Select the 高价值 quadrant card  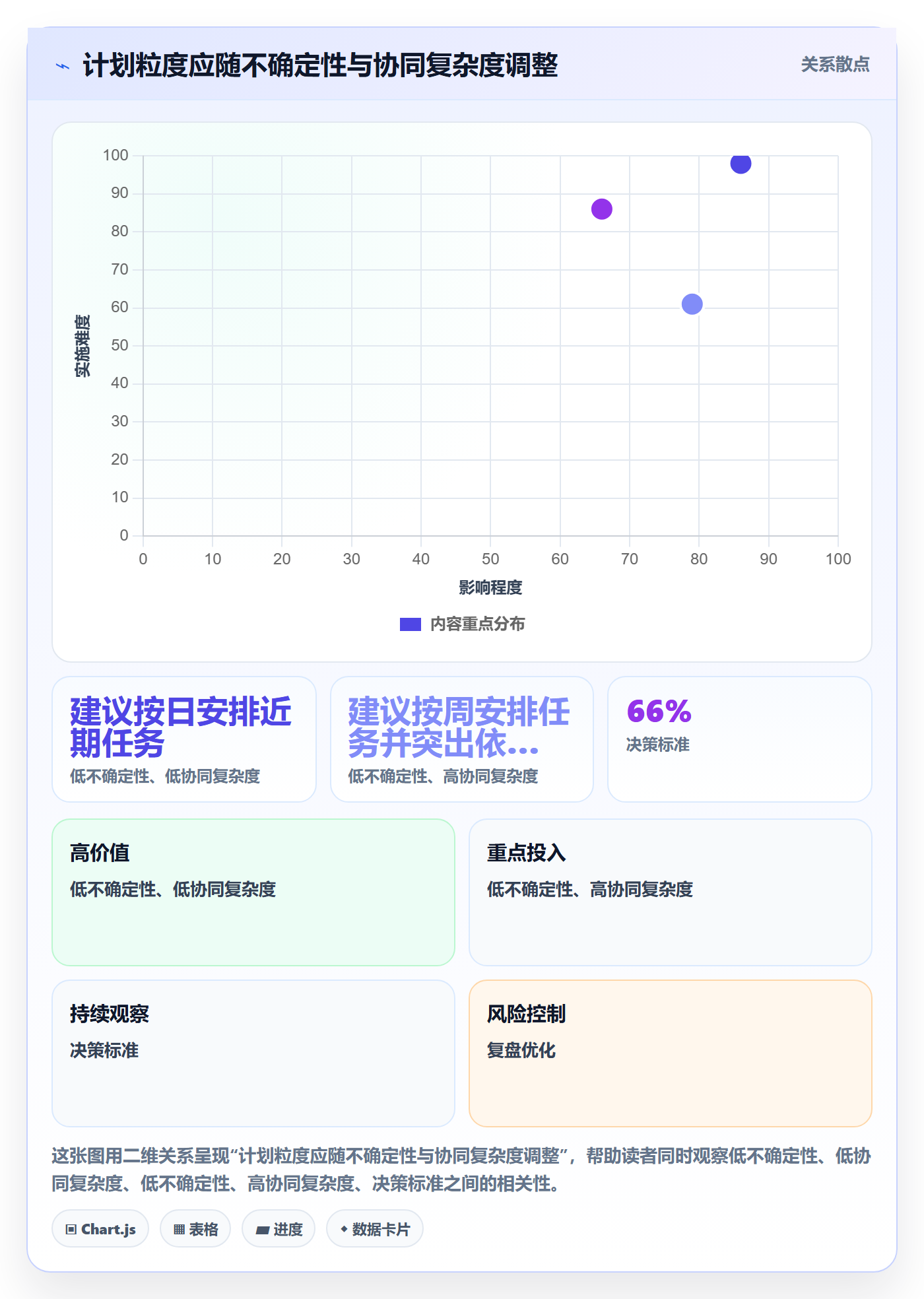253,892
